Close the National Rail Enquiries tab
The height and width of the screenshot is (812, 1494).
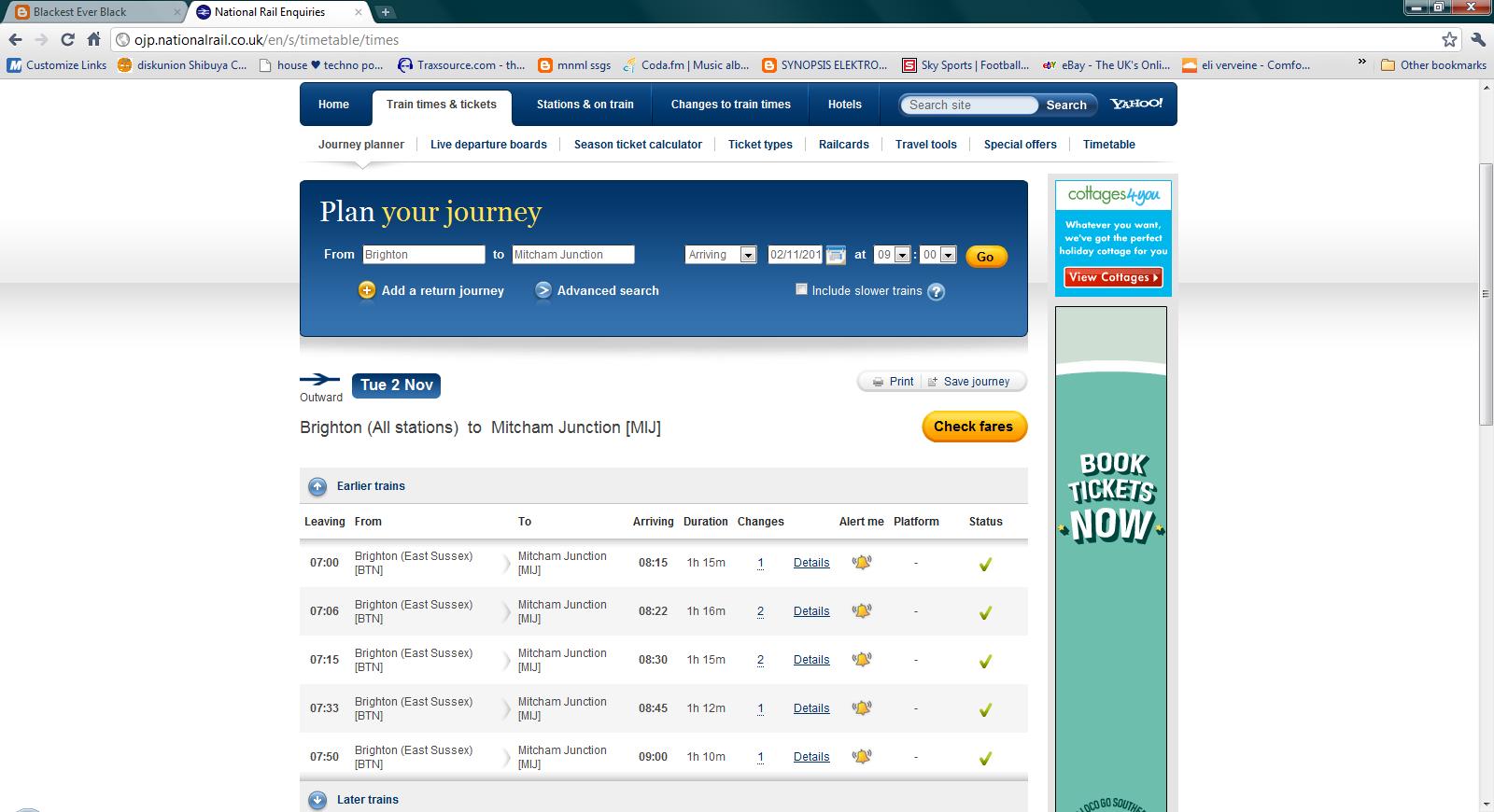coord(359,12)
